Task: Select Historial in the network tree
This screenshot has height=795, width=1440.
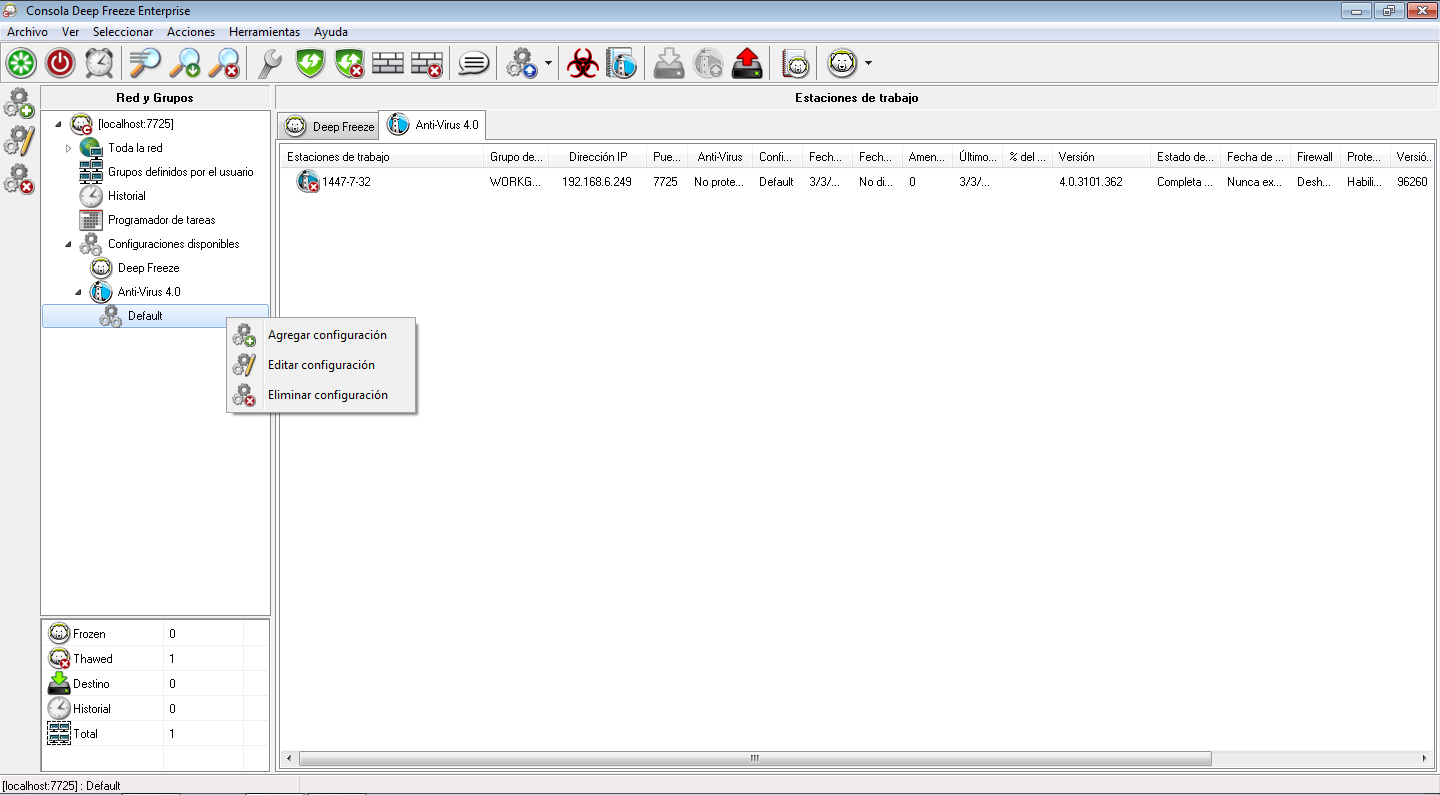Action: click(127, 196)
